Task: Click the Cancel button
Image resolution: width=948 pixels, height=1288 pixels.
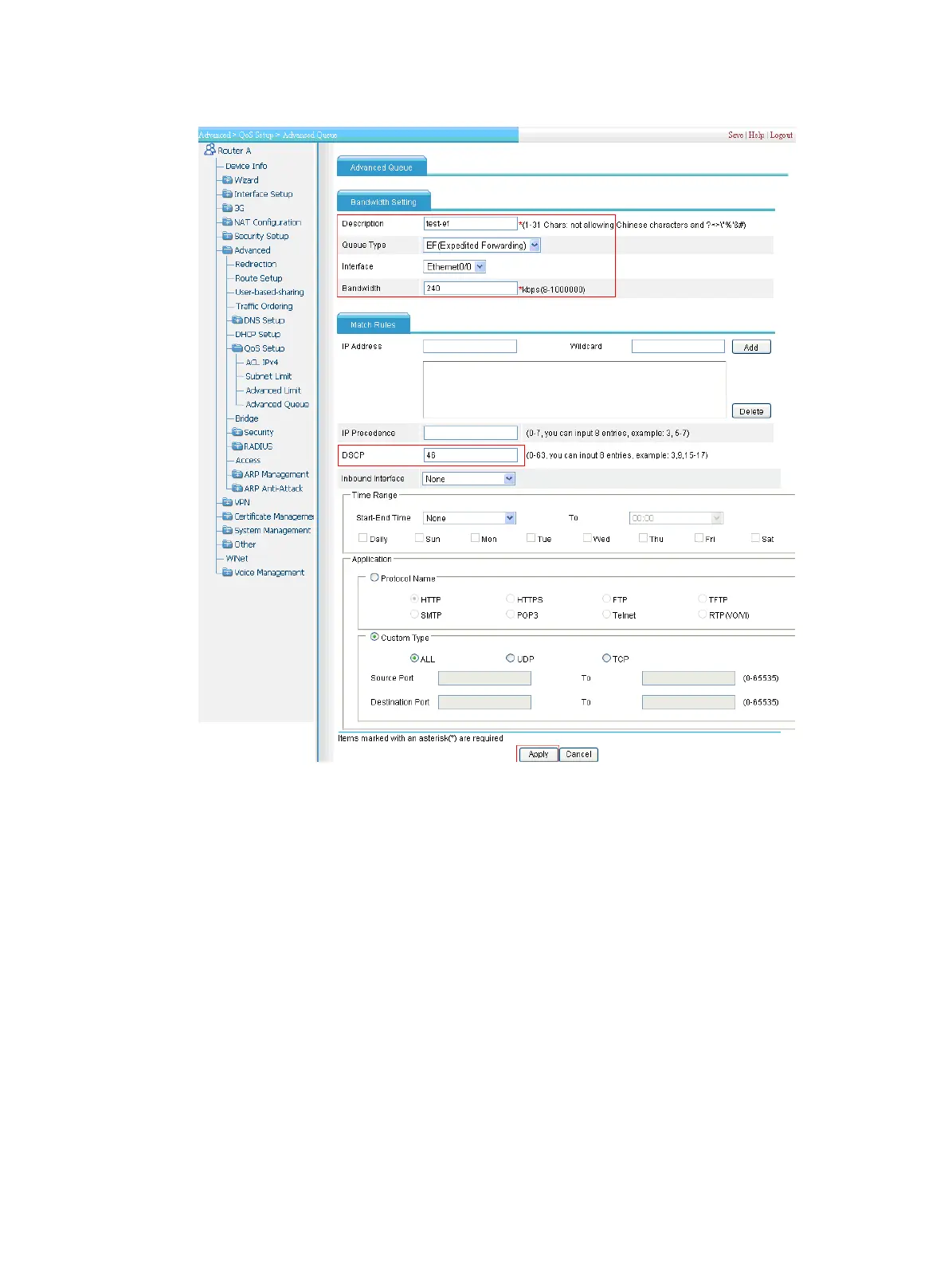Action: [x=578, y=754]
